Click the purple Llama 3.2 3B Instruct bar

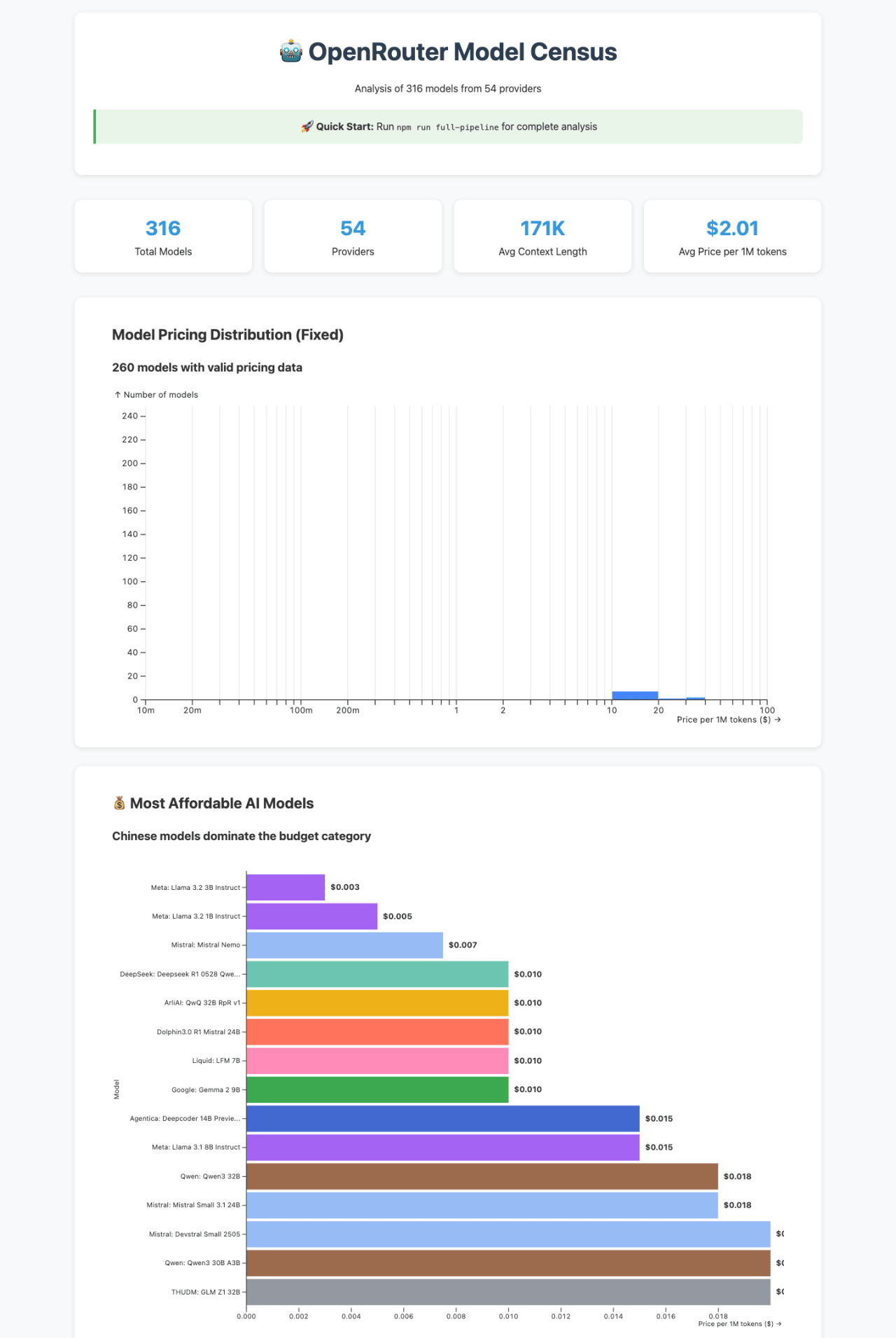pos(286,887)
